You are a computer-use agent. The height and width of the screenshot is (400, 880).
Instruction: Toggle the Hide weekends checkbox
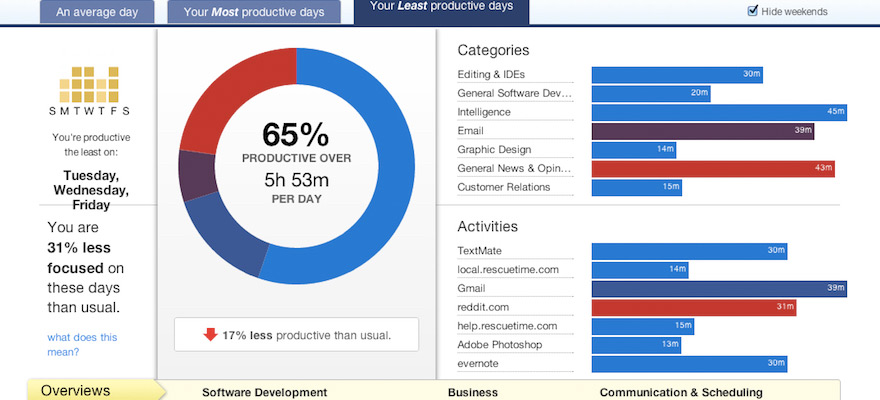point(753,11)
